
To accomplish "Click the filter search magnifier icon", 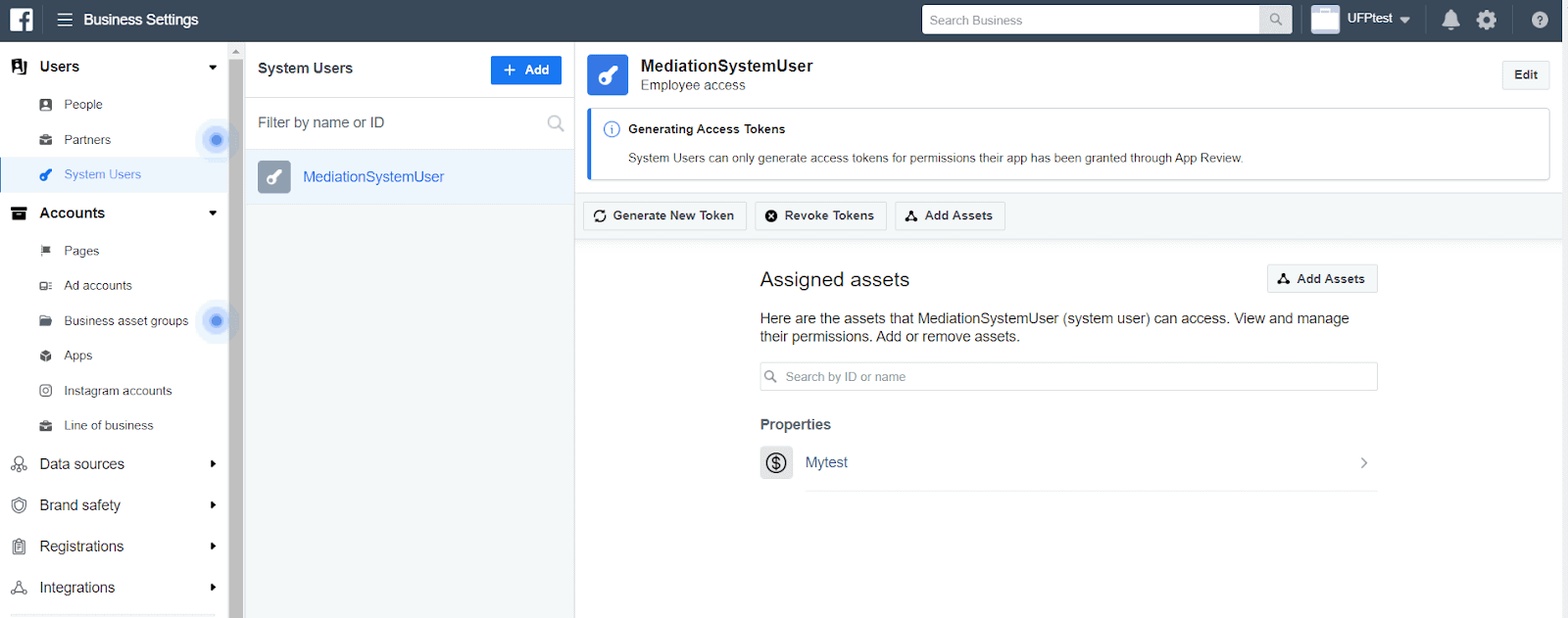I will coord(556,123).
